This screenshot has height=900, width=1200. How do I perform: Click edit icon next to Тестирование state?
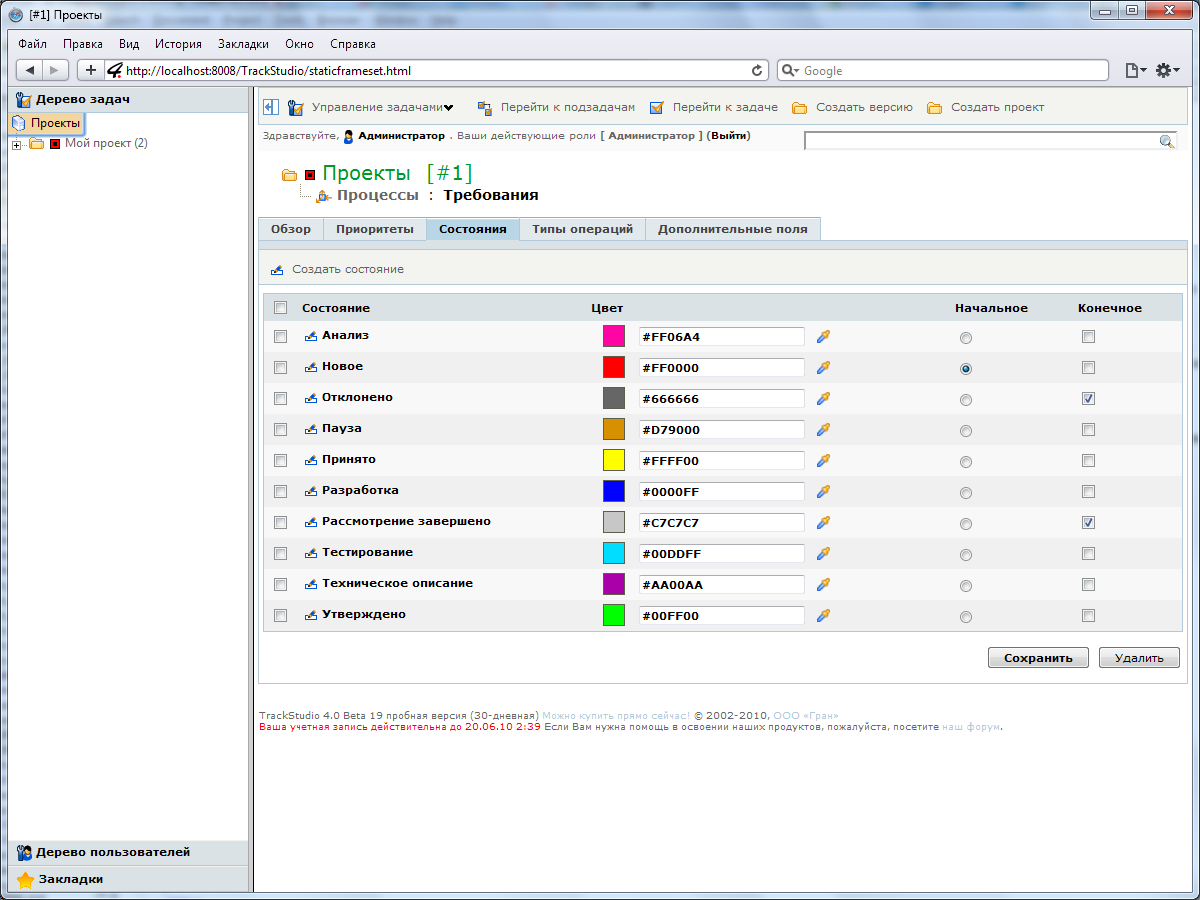(x=310, y=553)
